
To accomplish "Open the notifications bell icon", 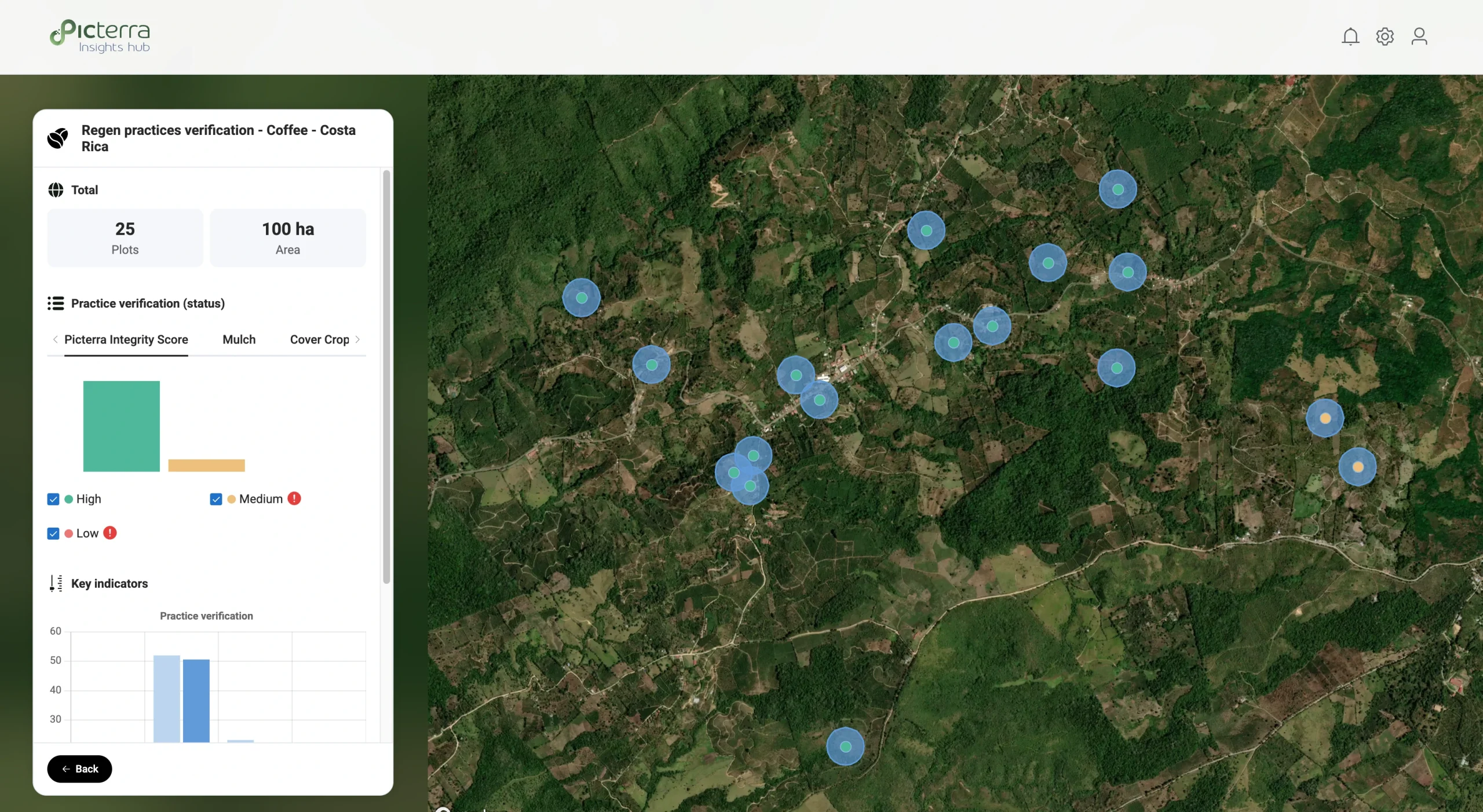I will click(x=1350, y=36).
